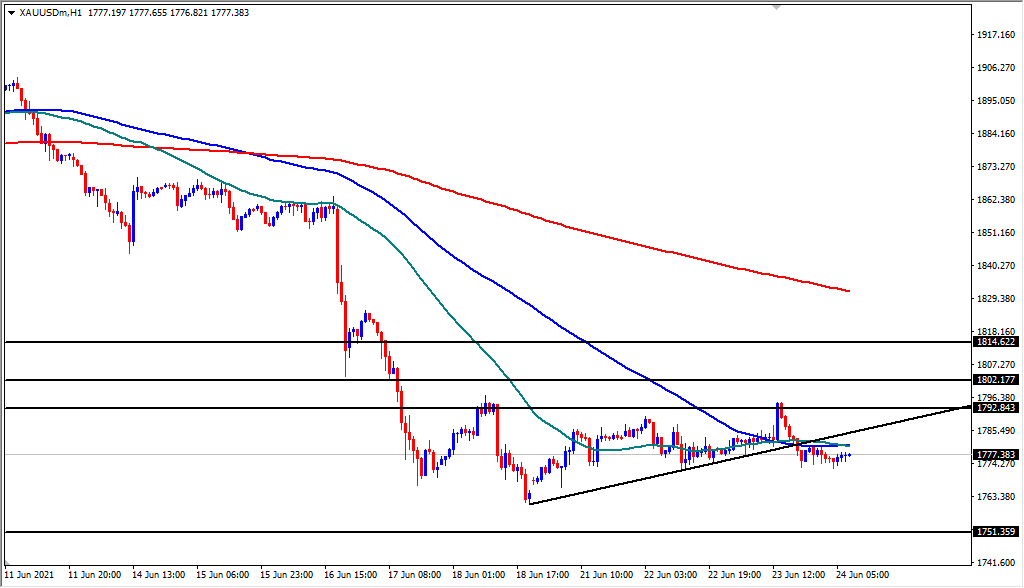Click the 1917.160 price scale value
Screen dimensions: 1024x588
click(x=997, y=35)
